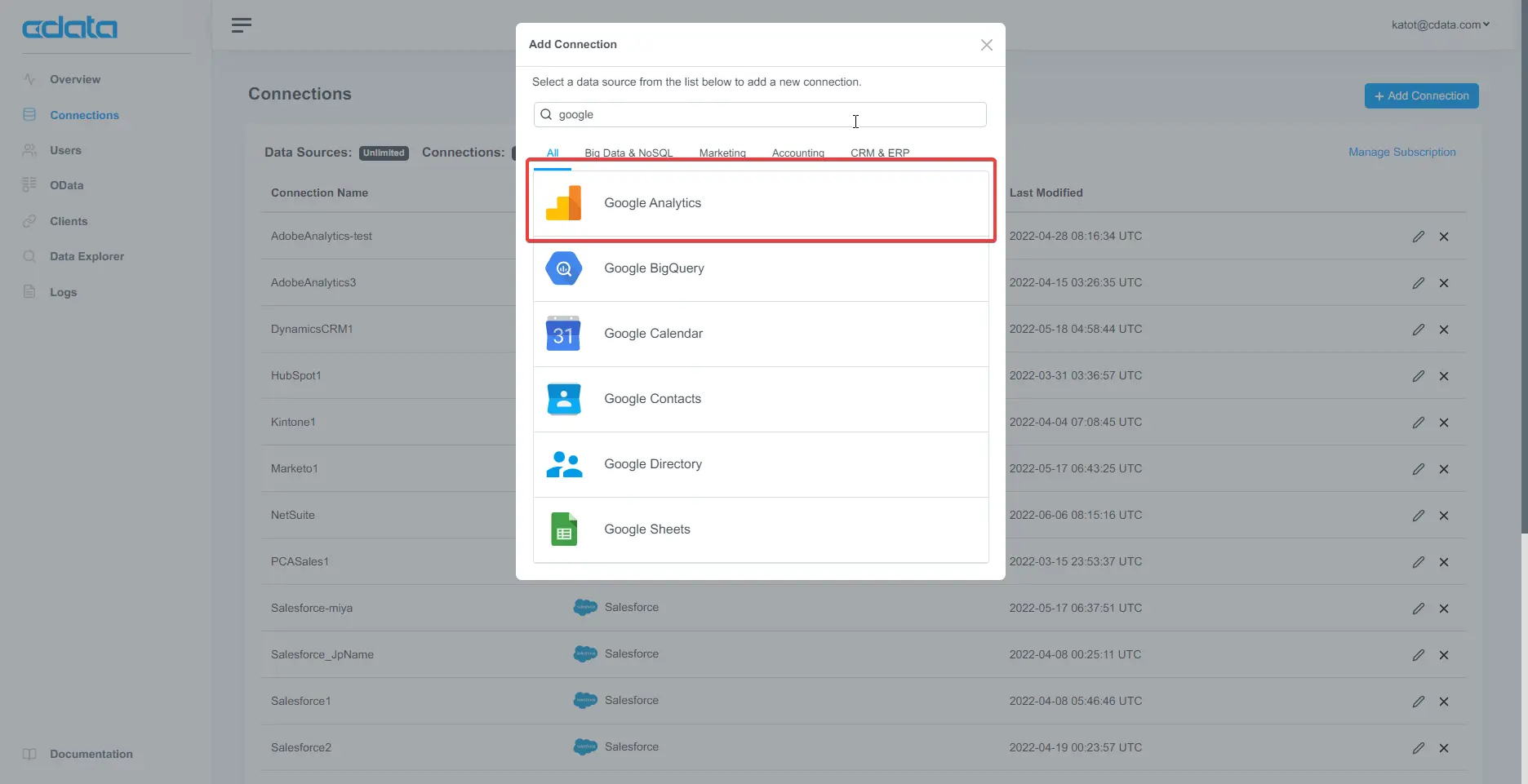
Task: Switch to Big Data & NoSQL tab
Action: click(x=629, y=153)
